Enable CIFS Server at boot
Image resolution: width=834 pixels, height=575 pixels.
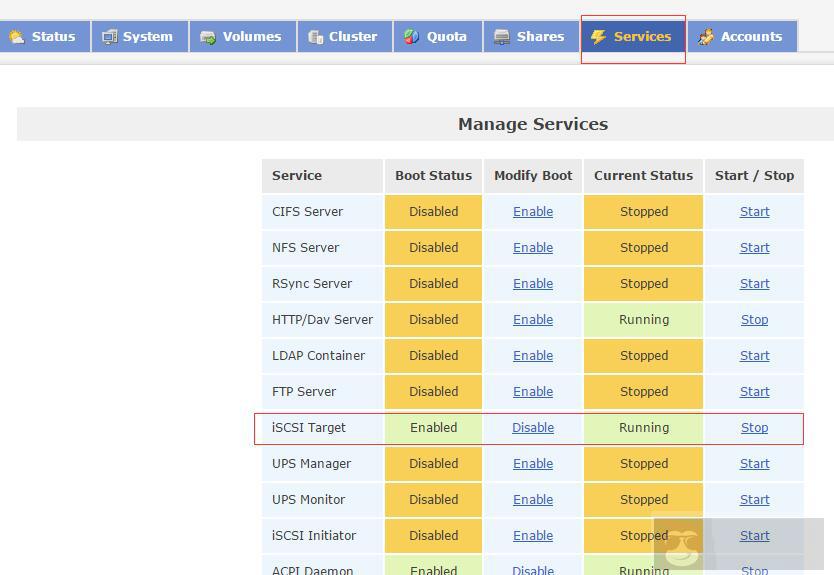point(533,212)
